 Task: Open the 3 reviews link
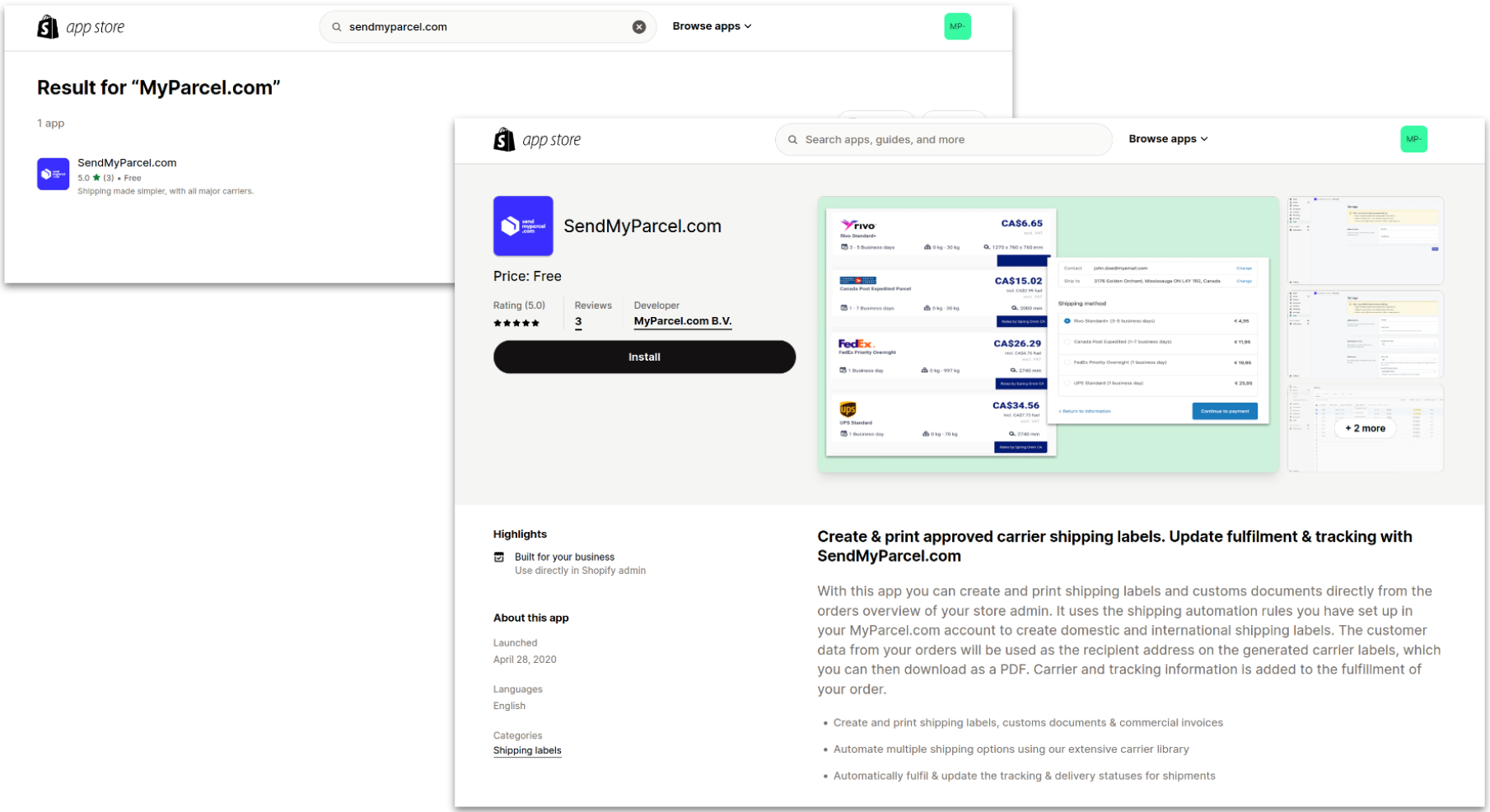coord(578,322)
